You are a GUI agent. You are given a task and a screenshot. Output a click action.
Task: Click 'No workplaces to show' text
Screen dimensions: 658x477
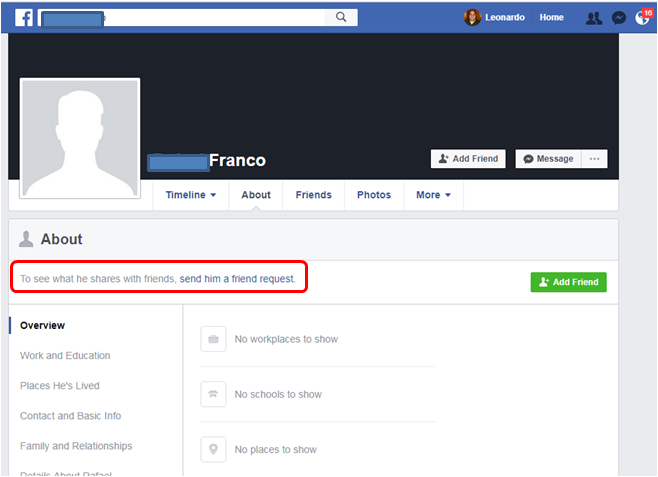coord(286,339)
